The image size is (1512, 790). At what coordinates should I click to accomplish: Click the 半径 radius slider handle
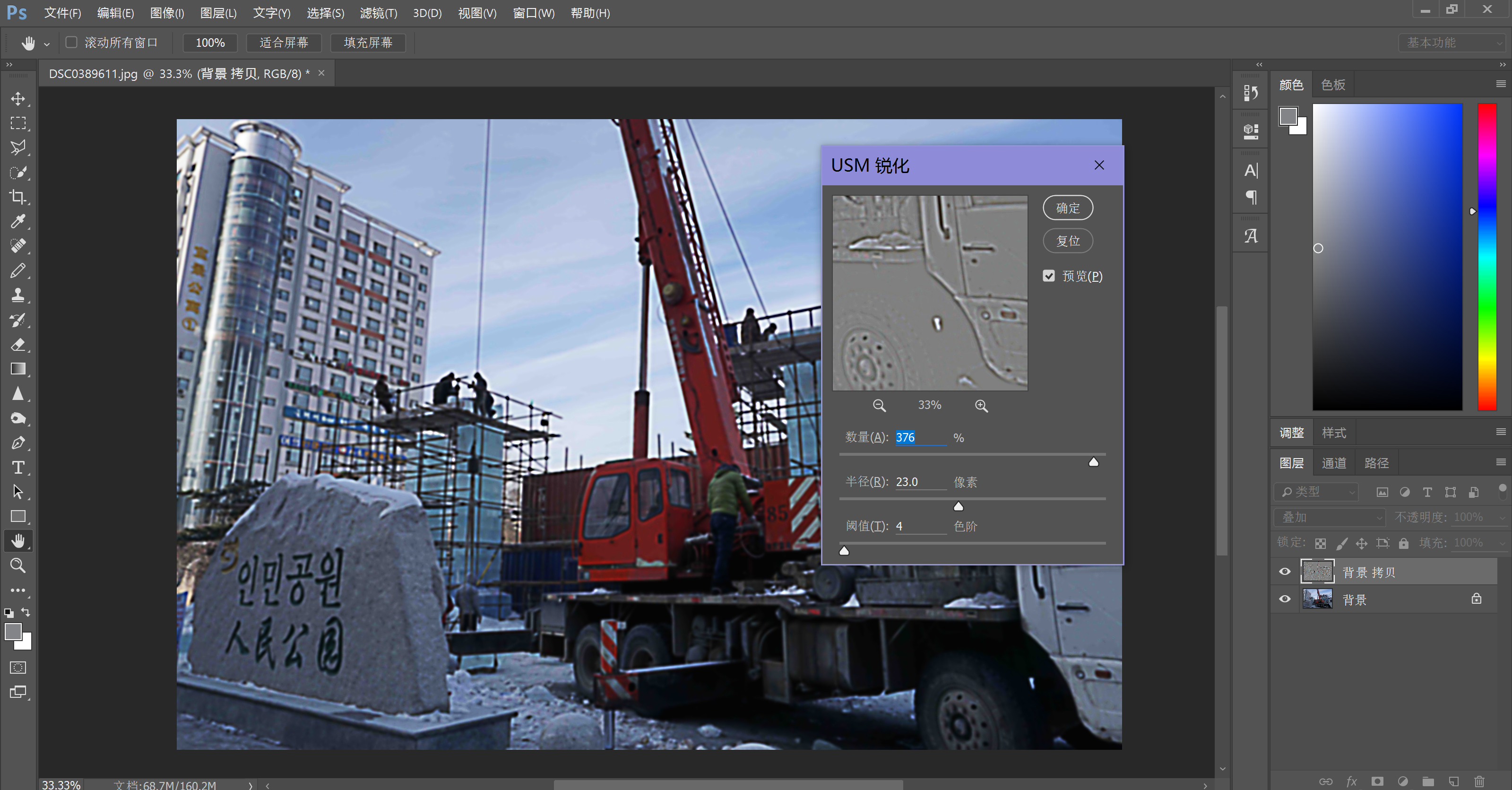[x=959, y=506]
